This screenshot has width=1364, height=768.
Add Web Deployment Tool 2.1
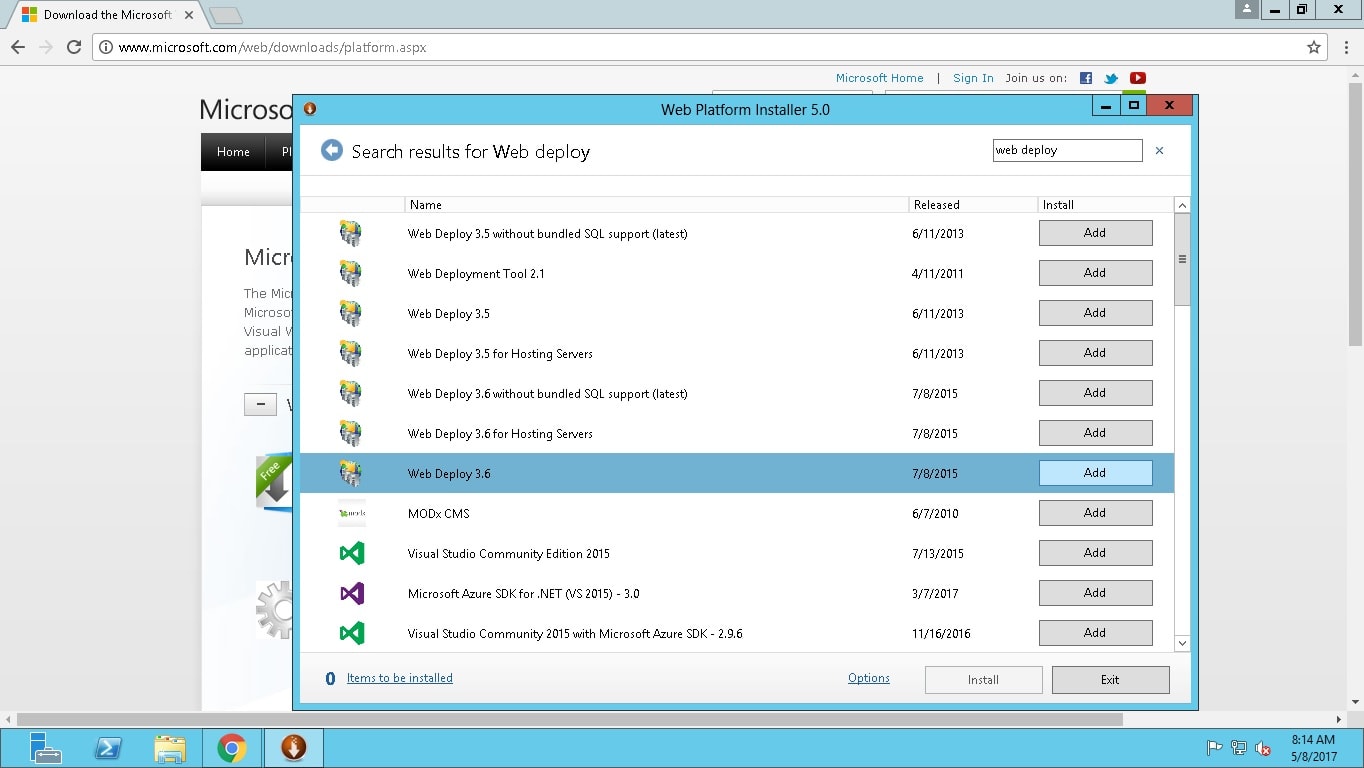click(x=1095, y=273)
